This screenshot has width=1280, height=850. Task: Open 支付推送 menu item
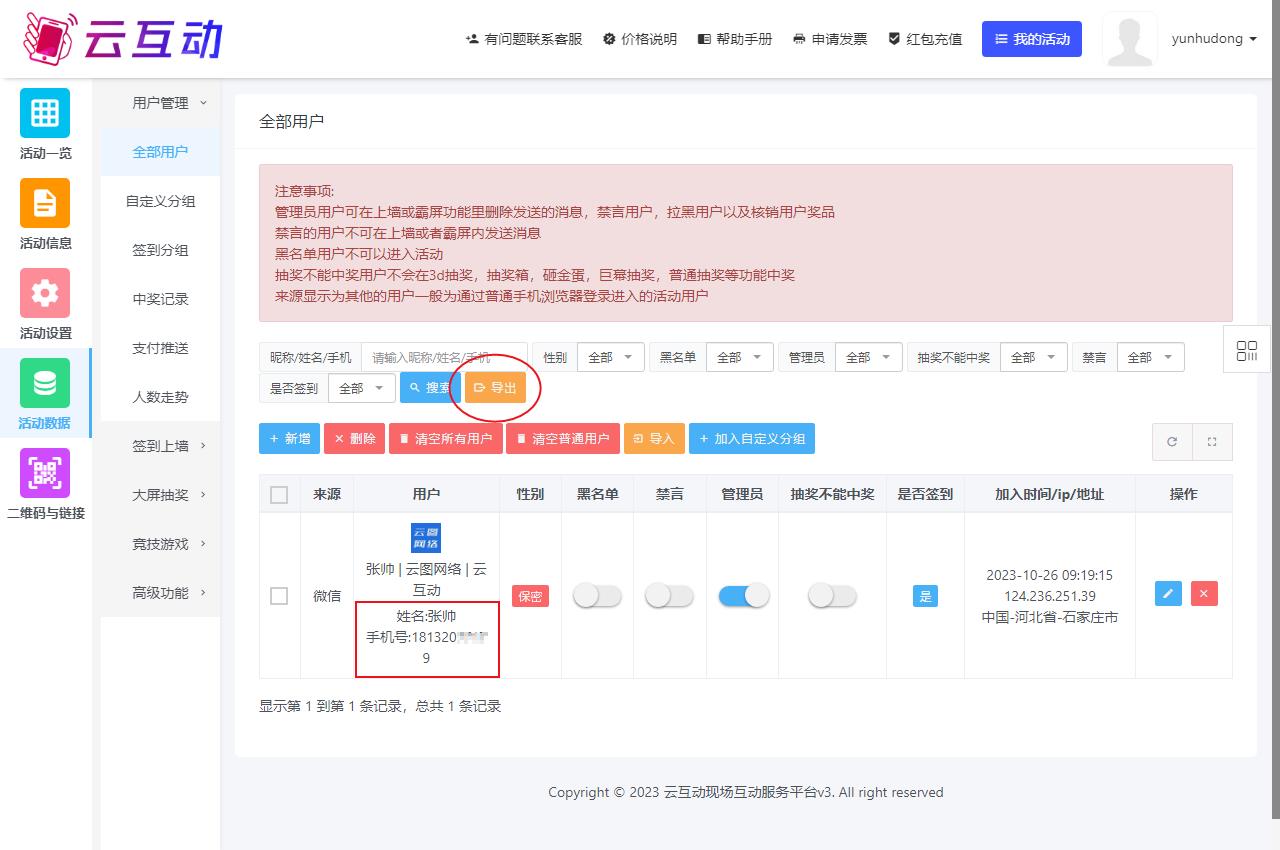[160, 348]
